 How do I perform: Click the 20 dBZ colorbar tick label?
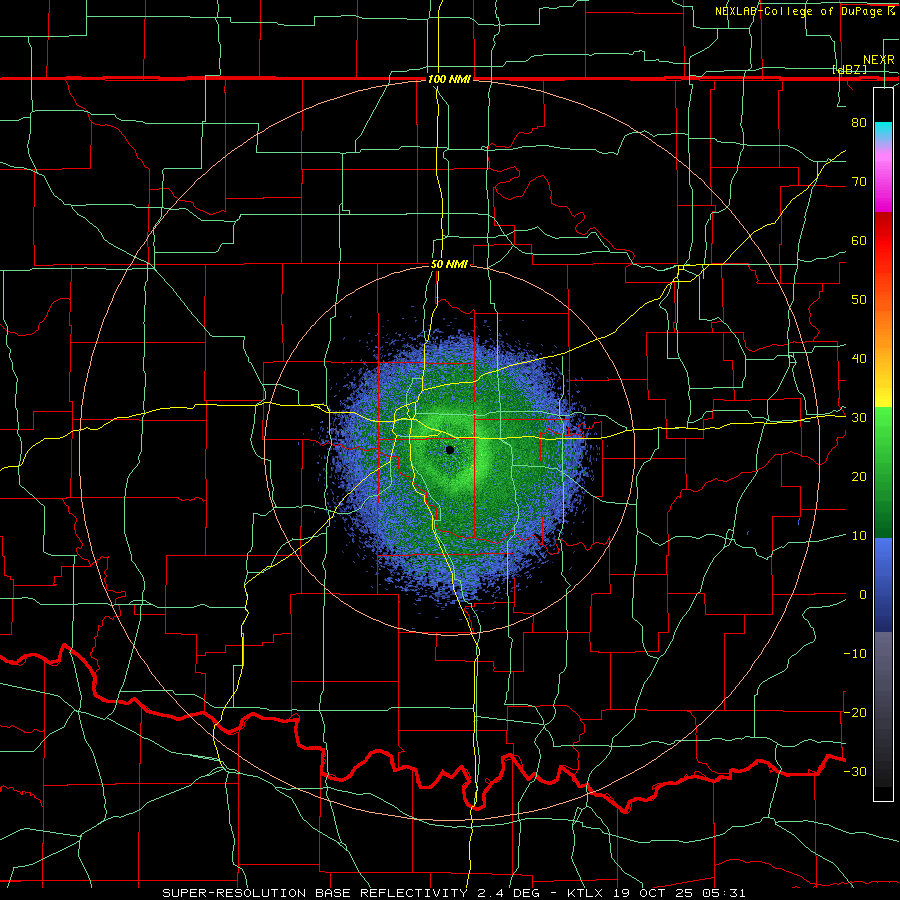pyautogui.click(x=859, y=476)
